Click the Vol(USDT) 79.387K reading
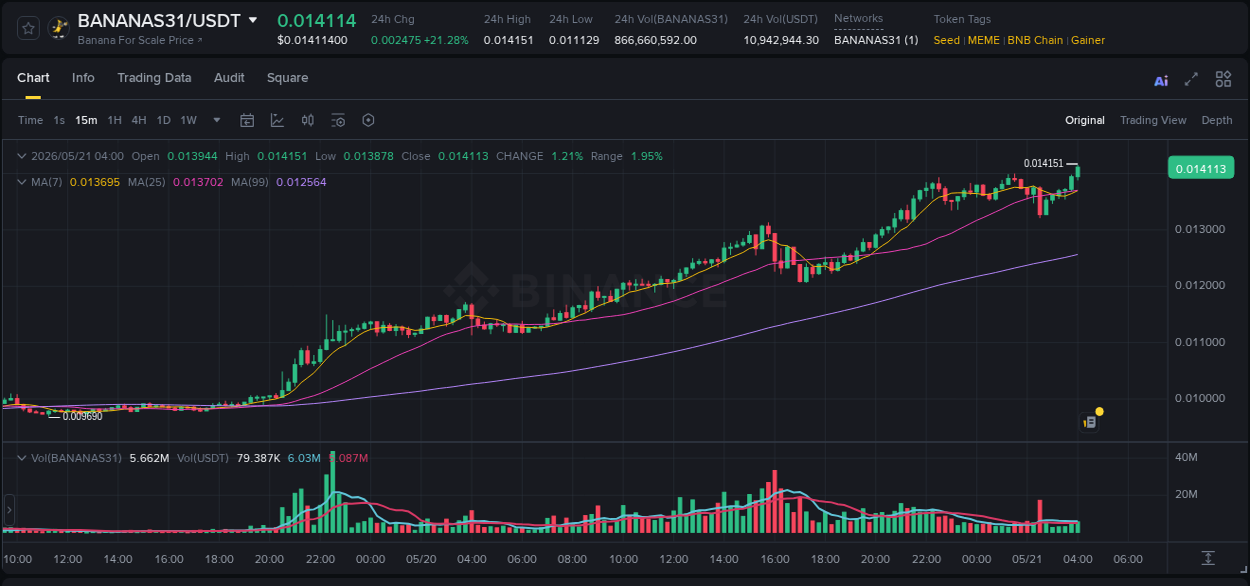 pyautogui.click(x=259, y=458)
